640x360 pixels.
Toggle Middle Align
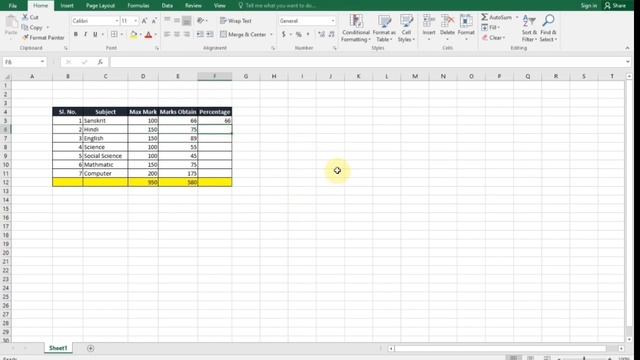pos(177,20)
